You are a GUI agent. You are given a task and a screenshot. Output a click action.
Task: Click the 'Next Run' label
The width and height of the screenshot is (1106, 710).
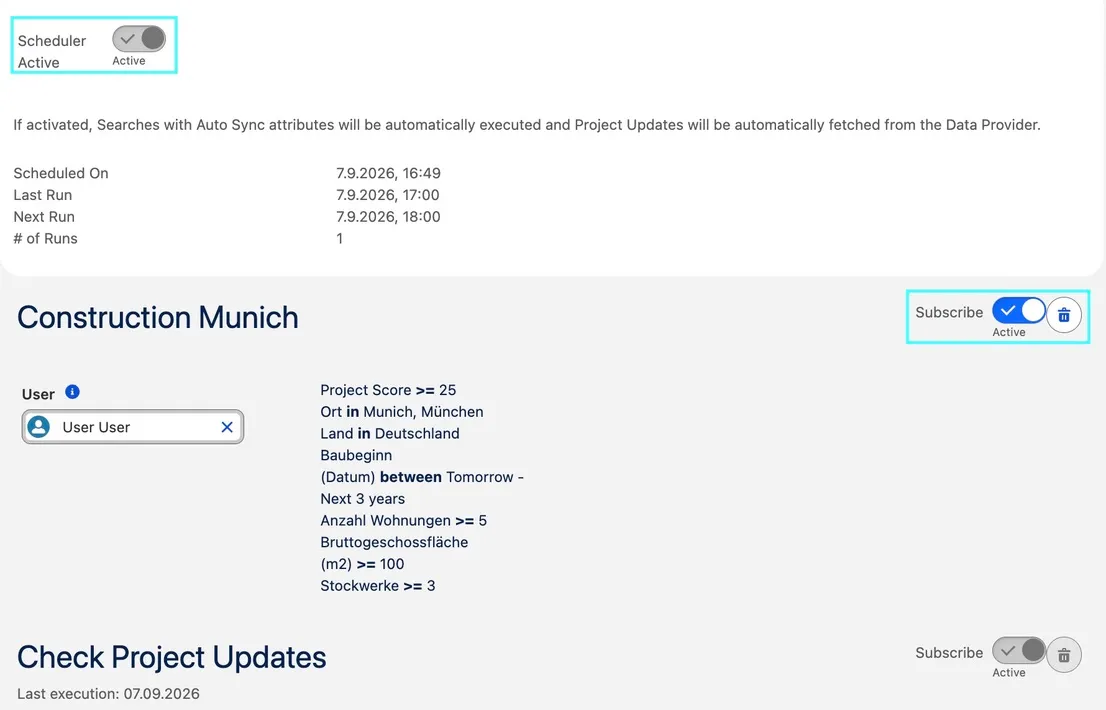[x=44, y=216]
